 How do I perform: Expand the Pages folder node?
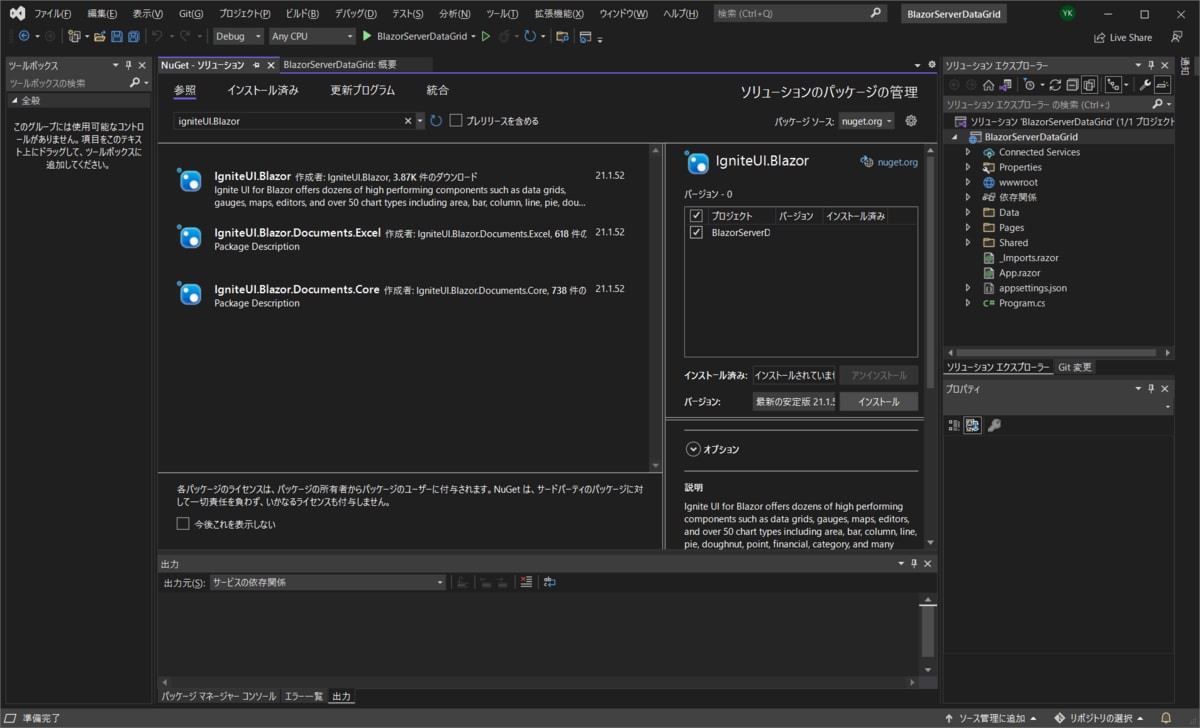point(968,227)
